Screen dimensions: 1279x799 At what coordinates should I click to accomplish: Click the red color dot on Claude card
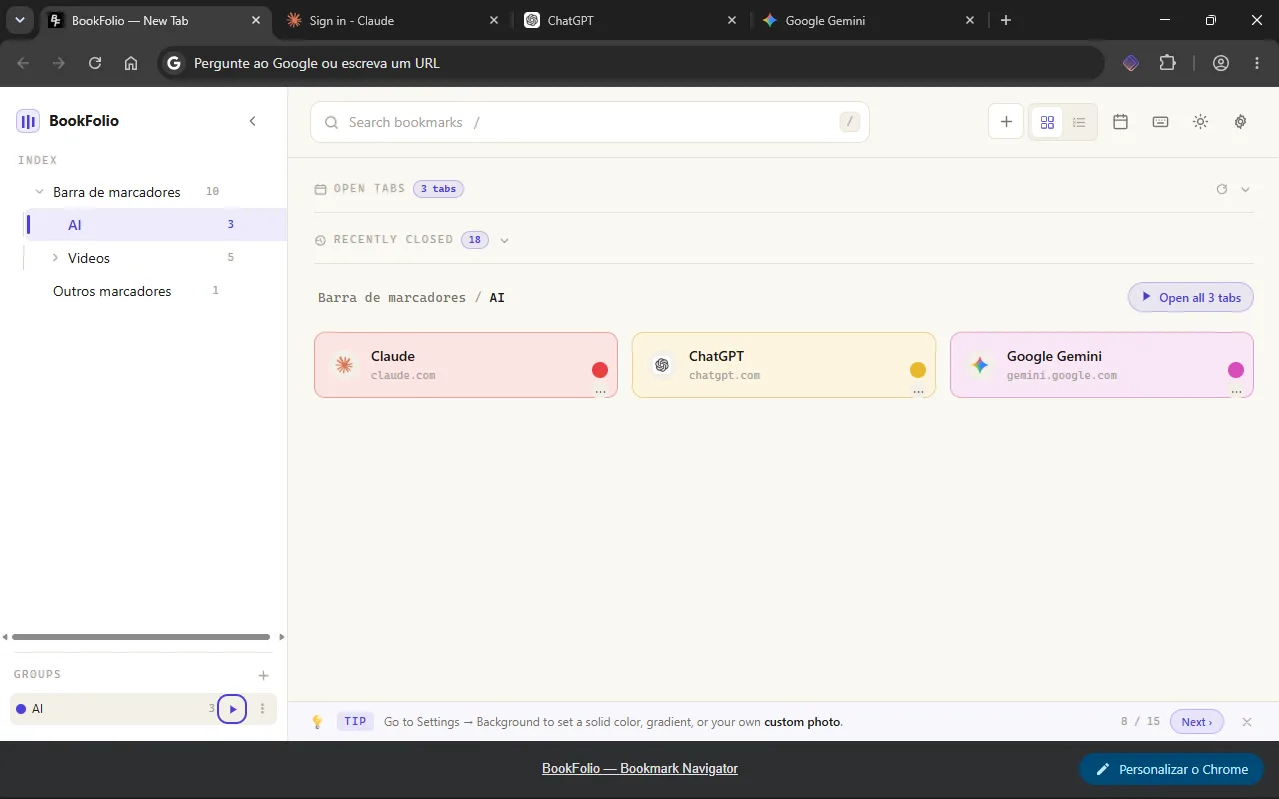point(600,370)
